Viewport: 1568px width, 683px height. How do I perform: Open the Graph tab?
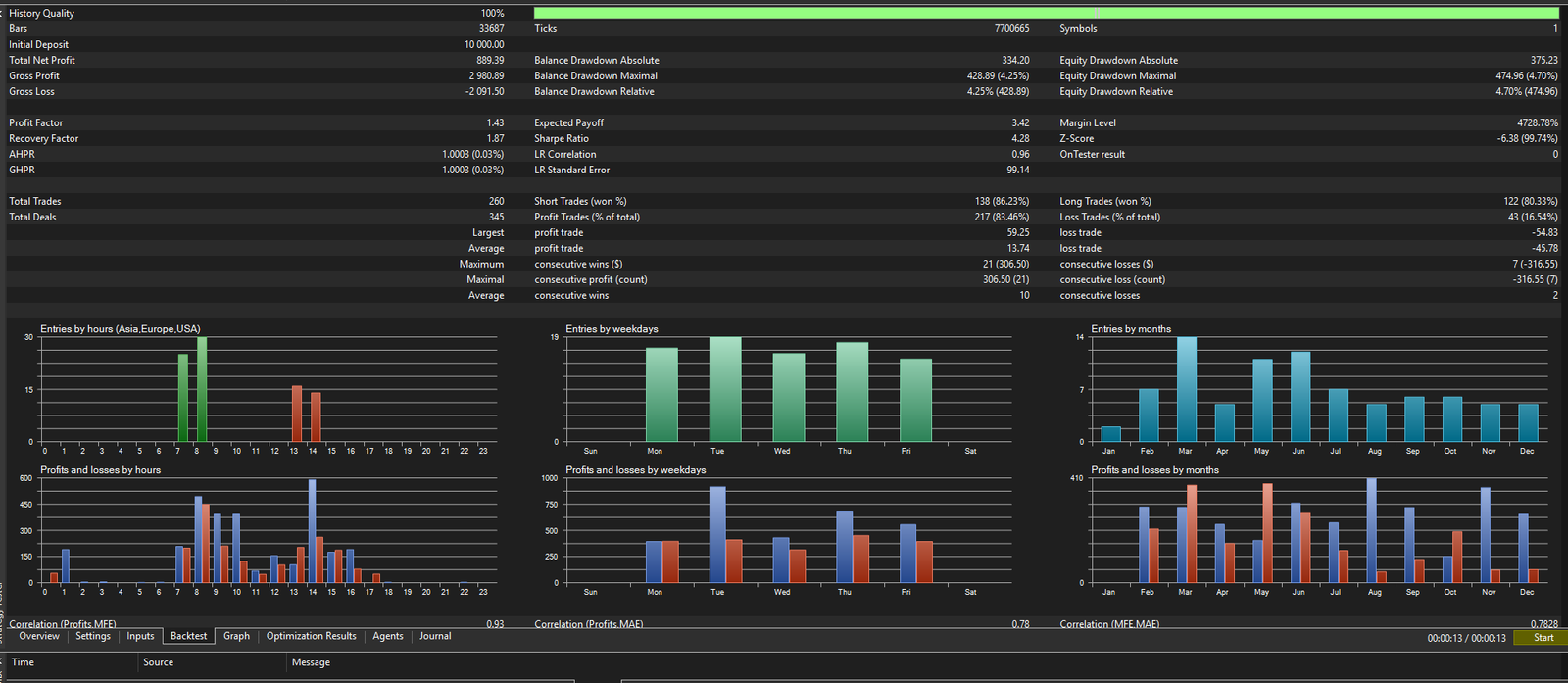pyautogui.click(x=236, y=636)
